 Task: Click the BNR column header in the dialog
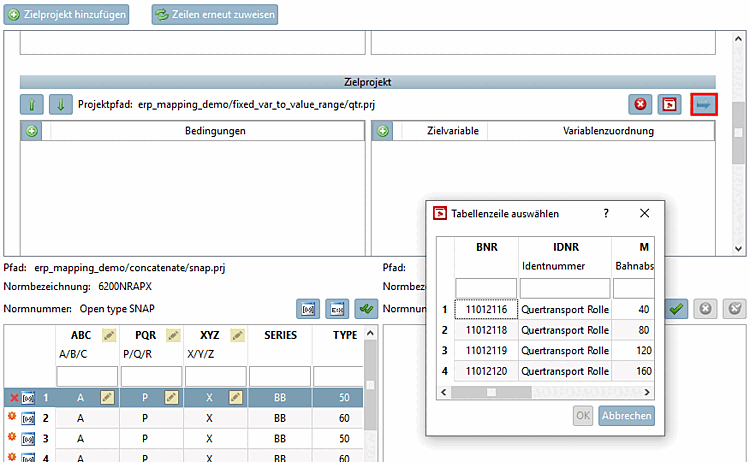tap(486, 247)
